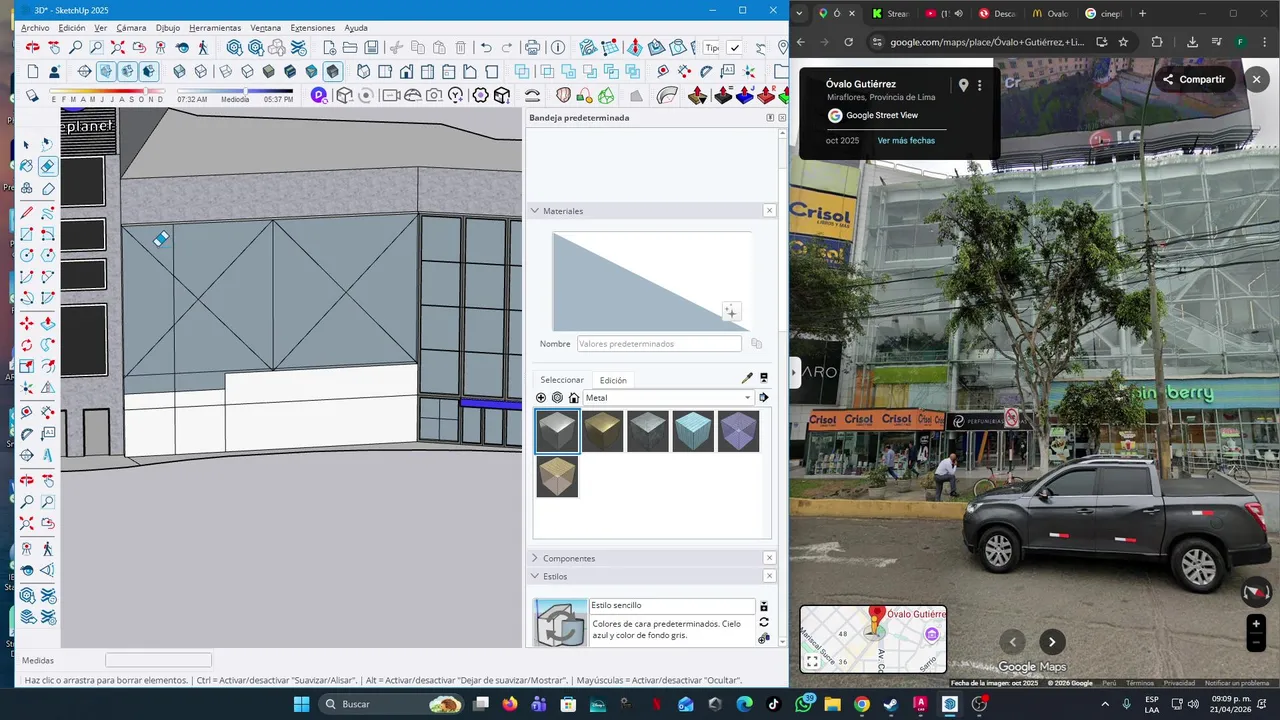The image size is (1280, 720).
Task: Click Ver más fechas link in Street View
Action: [x=906, y=141]
